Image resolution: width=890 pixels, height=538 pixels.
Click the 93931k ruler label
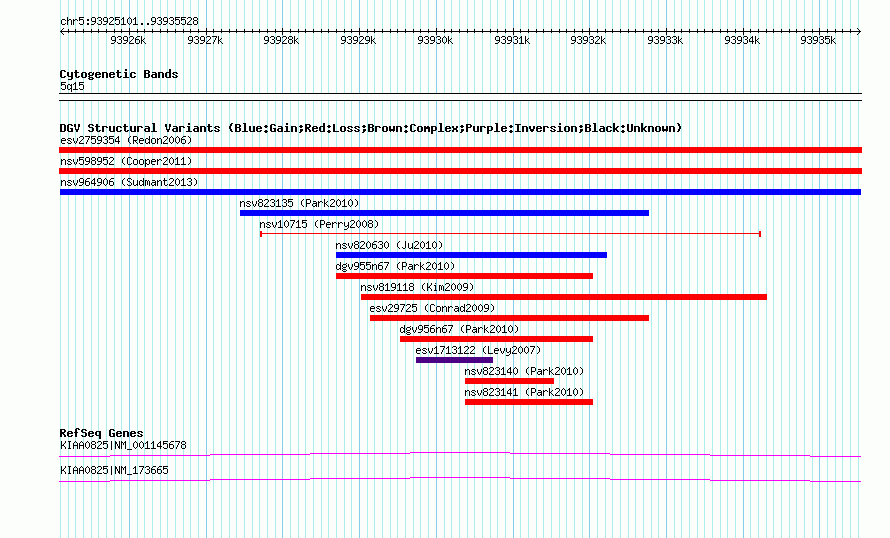[x=512, y=40]
